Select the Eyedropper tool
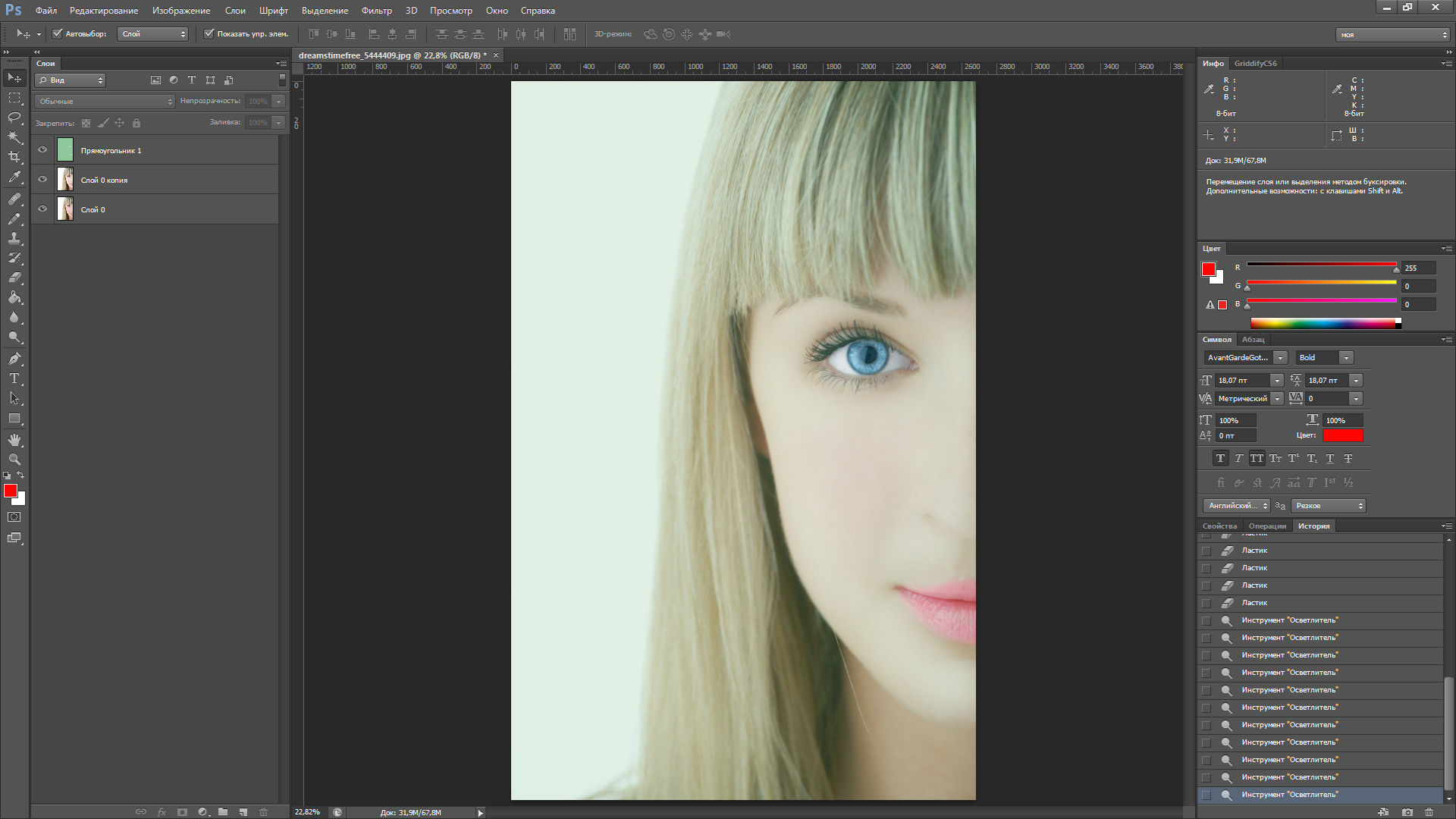The image size is (1456, 819). click(x=14, y=177)
